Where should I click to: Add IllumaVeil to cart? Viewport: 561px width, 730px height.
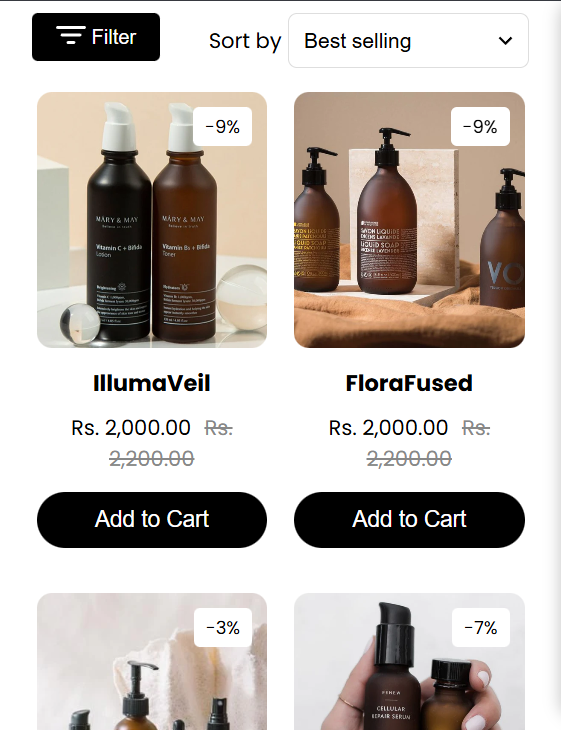[152, 520]
